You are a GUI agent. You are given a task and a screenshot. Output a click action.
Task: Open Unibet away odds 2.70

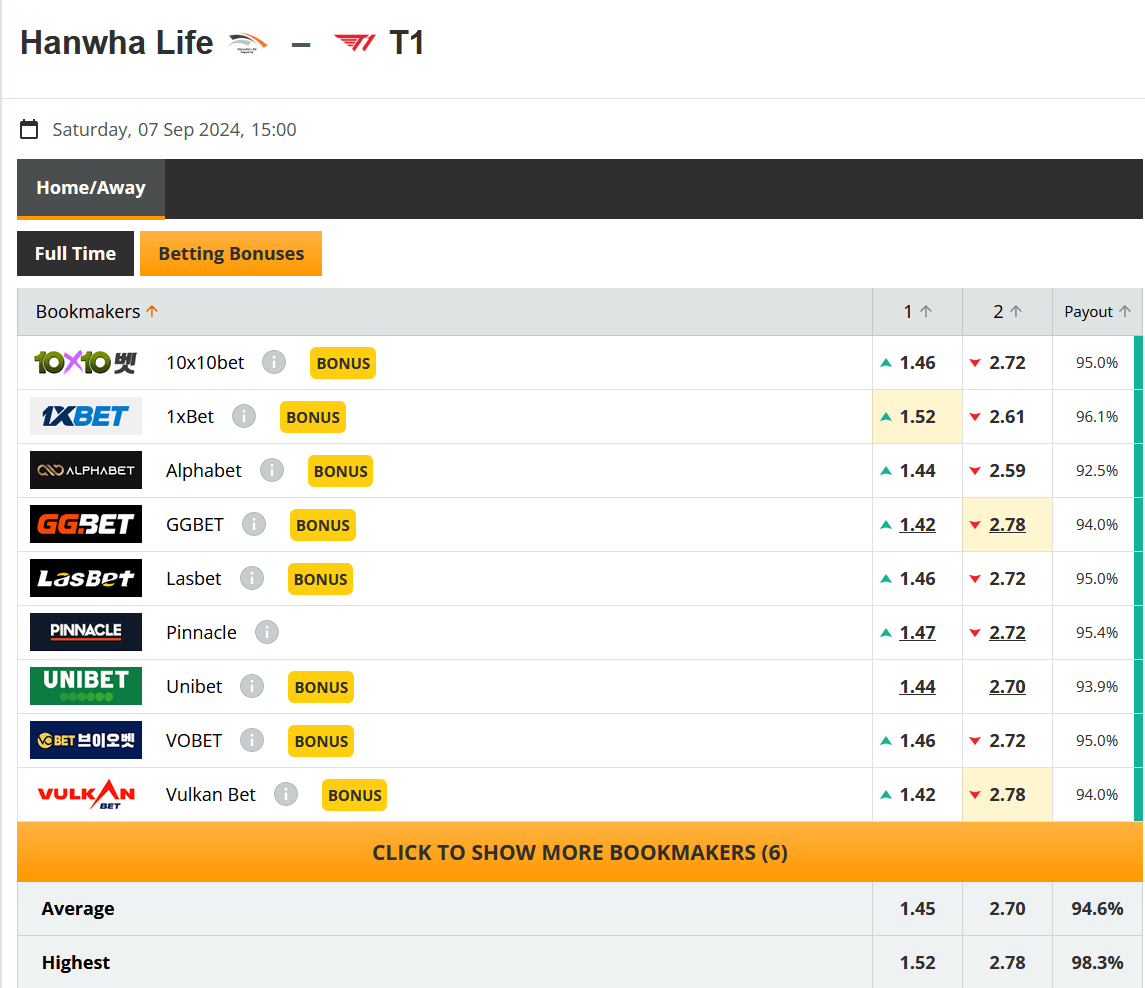tap(1007, 686)
